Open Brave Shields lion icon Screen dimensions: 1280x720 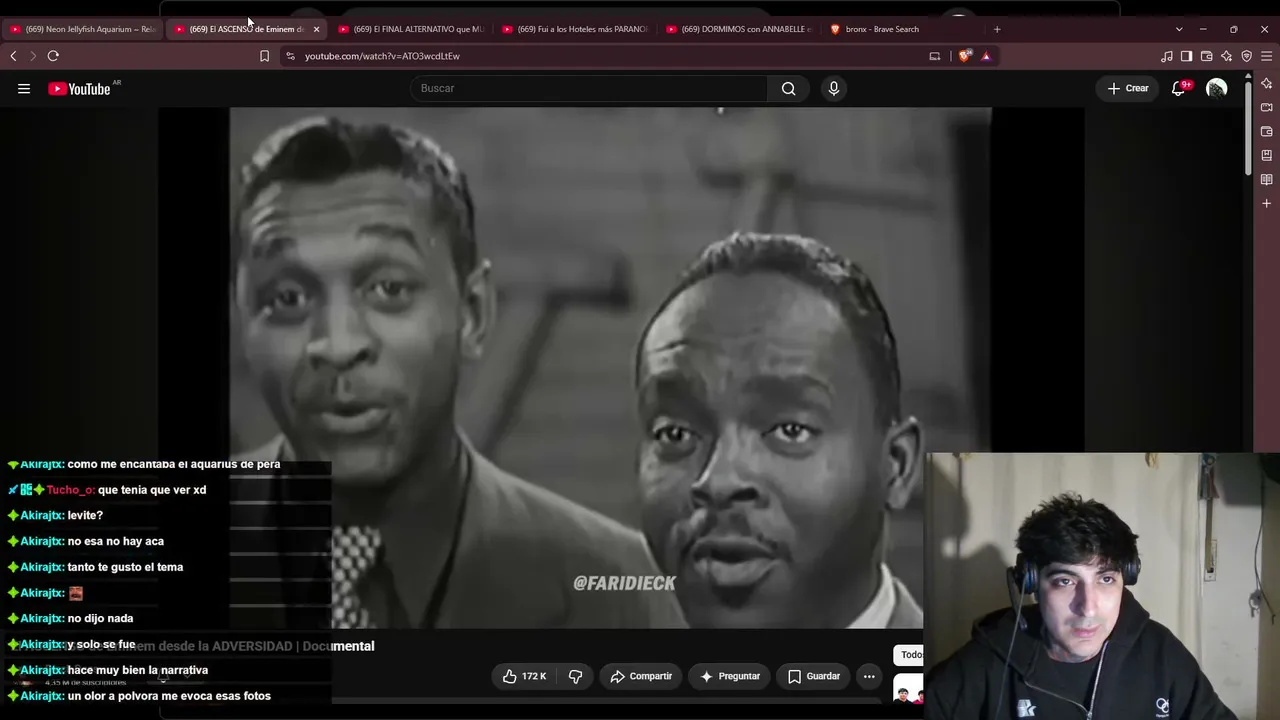964,56
